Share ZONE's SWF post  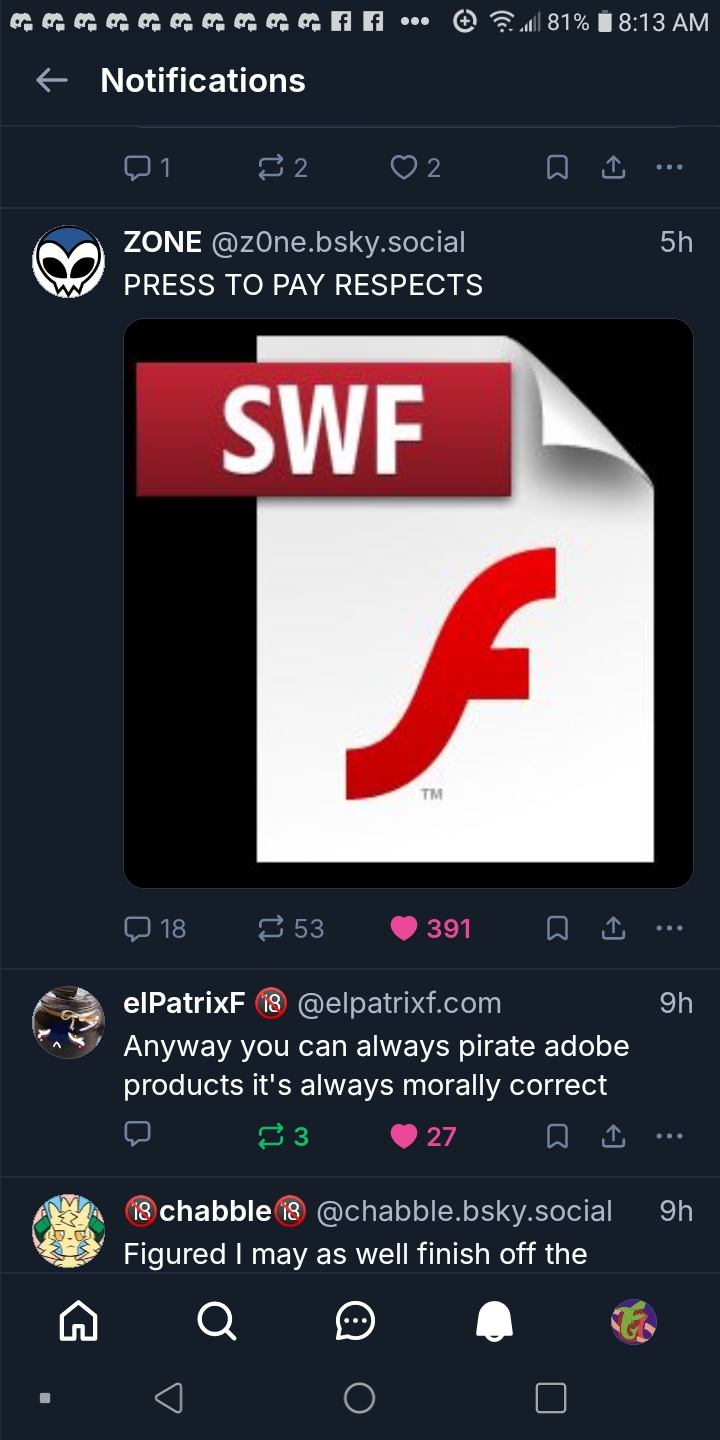pyautogui.click(x=613, y=929)
